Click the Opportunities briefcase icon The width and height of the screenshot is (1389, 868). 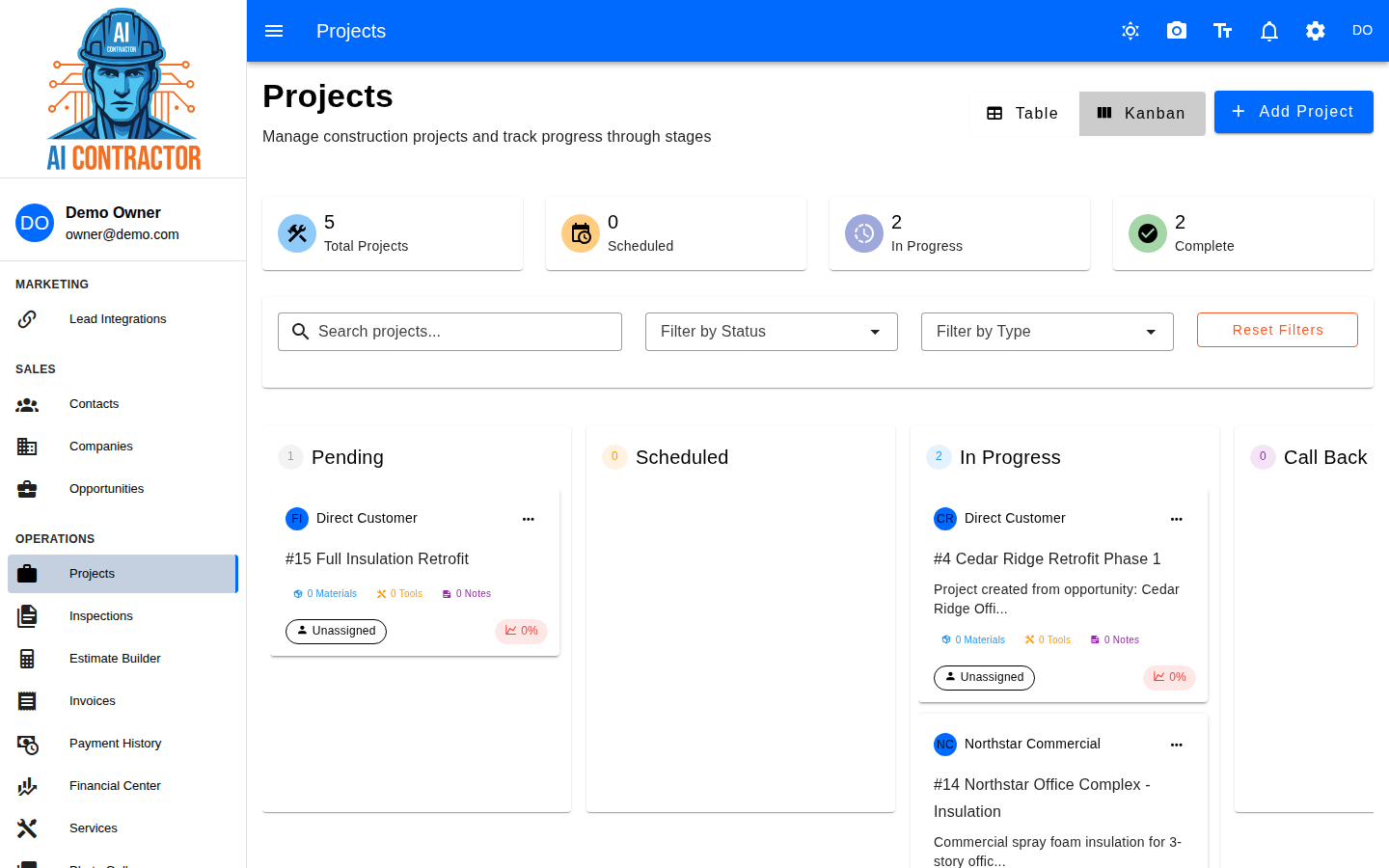click(27, 489)
